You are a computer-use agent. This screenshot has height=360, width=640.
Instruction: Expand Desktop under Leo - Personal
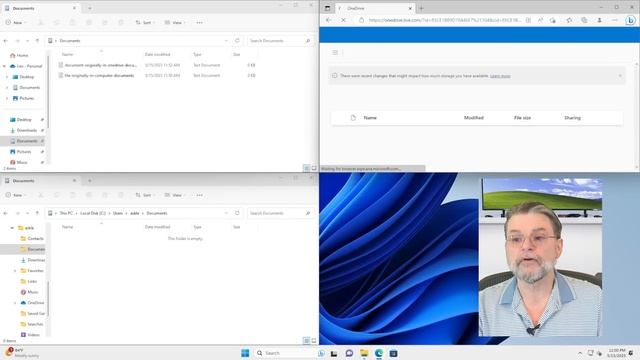pos(7,77)
